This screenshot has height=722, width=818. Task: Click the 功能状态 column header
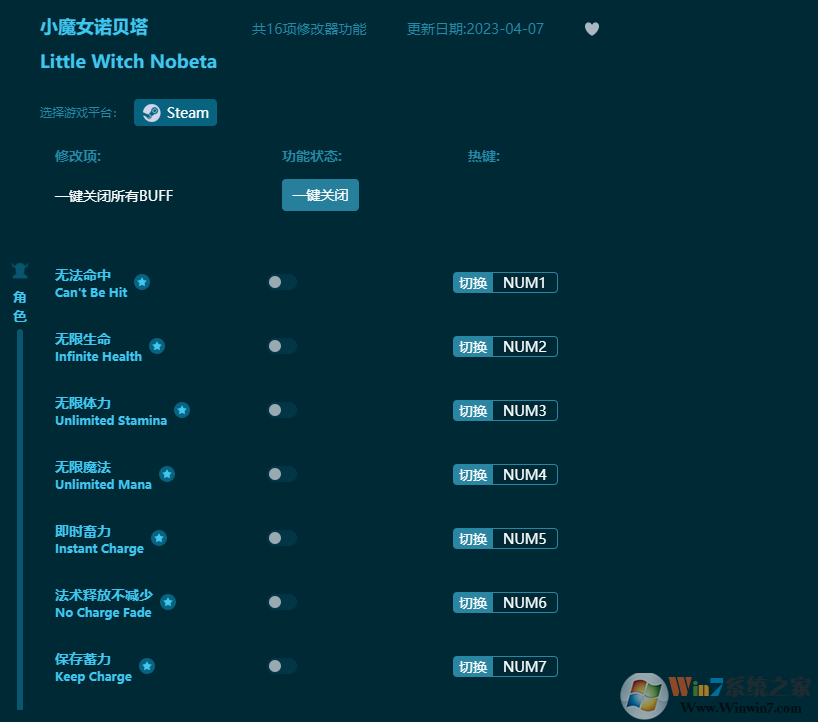312,156
